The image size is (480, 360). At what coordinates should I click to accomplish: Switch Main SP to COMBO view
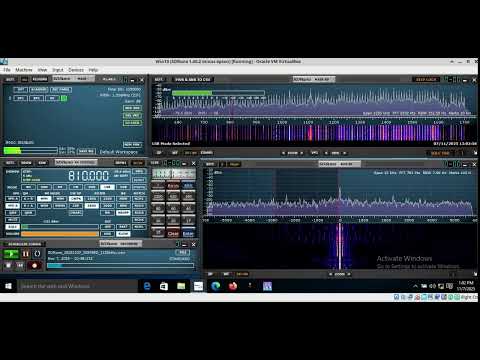[x=207, y=153]
